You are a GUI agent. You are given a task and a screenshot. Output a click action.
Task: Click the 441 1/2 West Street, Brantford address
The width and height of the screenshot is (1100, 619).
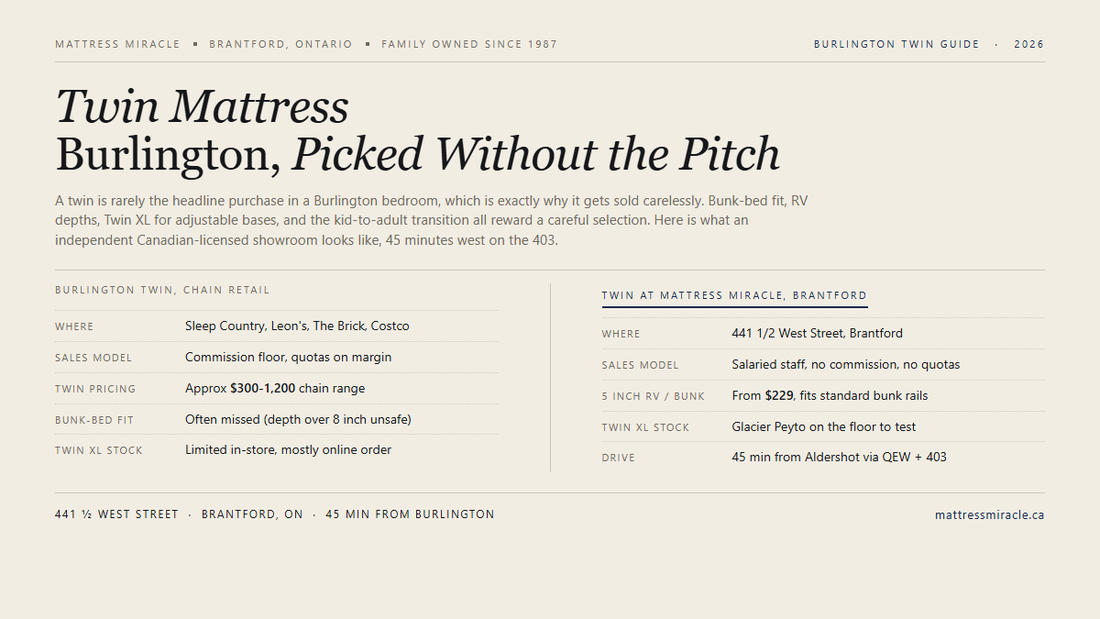click(x=817, y=333)
